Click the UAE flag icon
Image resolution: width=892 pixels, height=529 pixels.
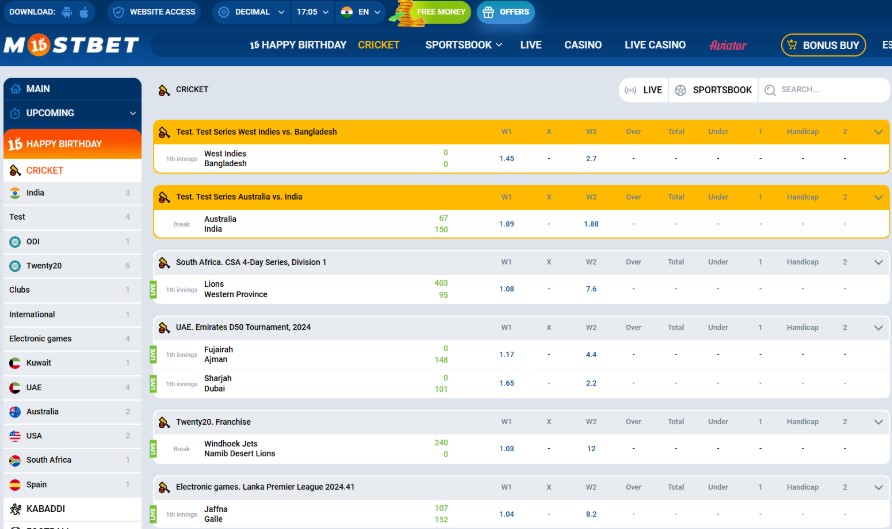15,387
